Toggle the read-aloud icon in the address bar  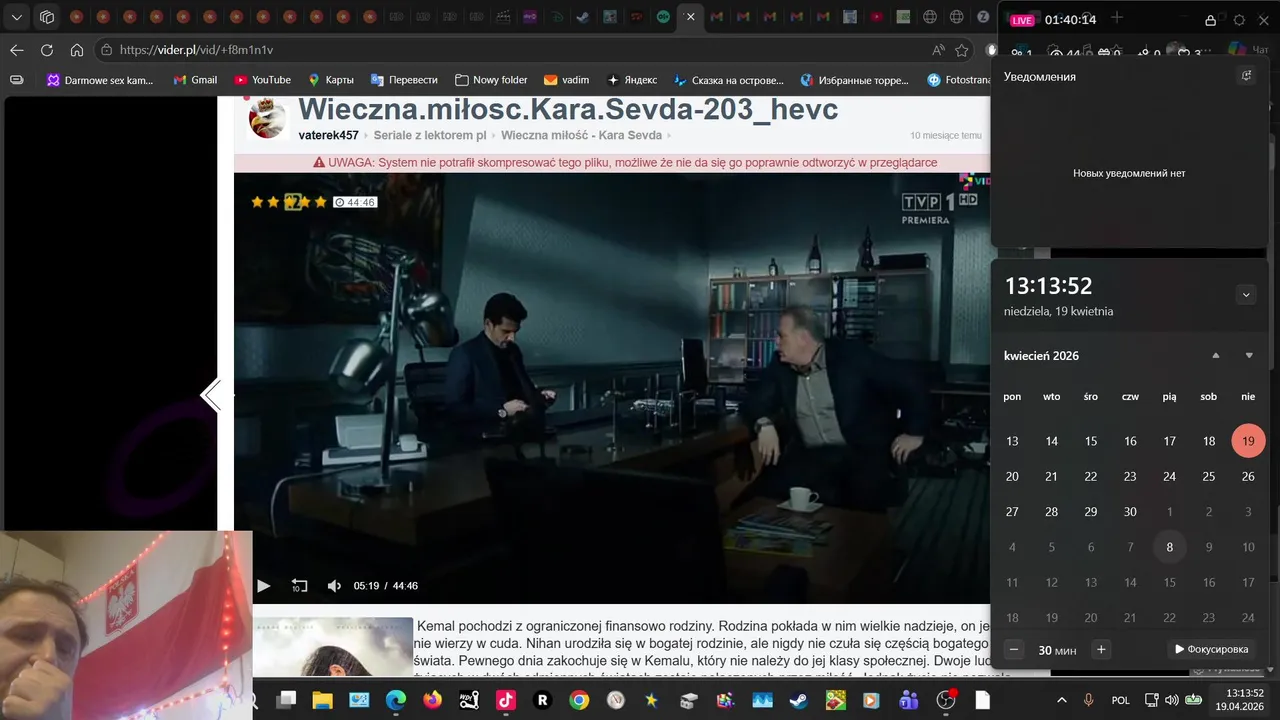click(x=938, y=50)
